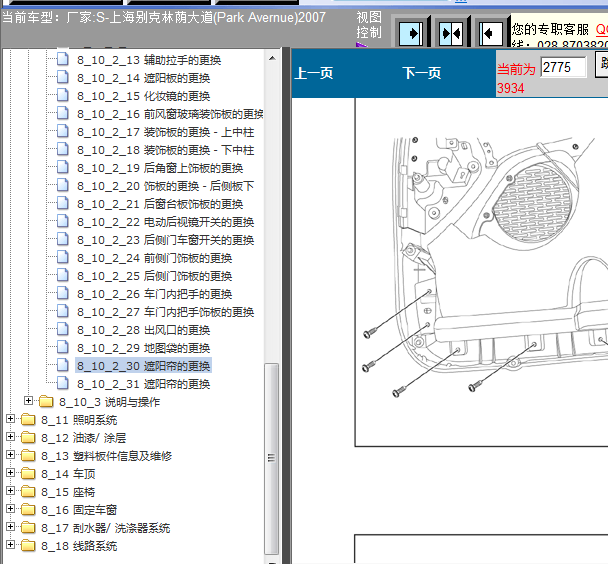Screen dimensions: 608x564
Task: Open 8_10_2_22 电动后视镜开关的更换
Action: (x=166, y=222)
